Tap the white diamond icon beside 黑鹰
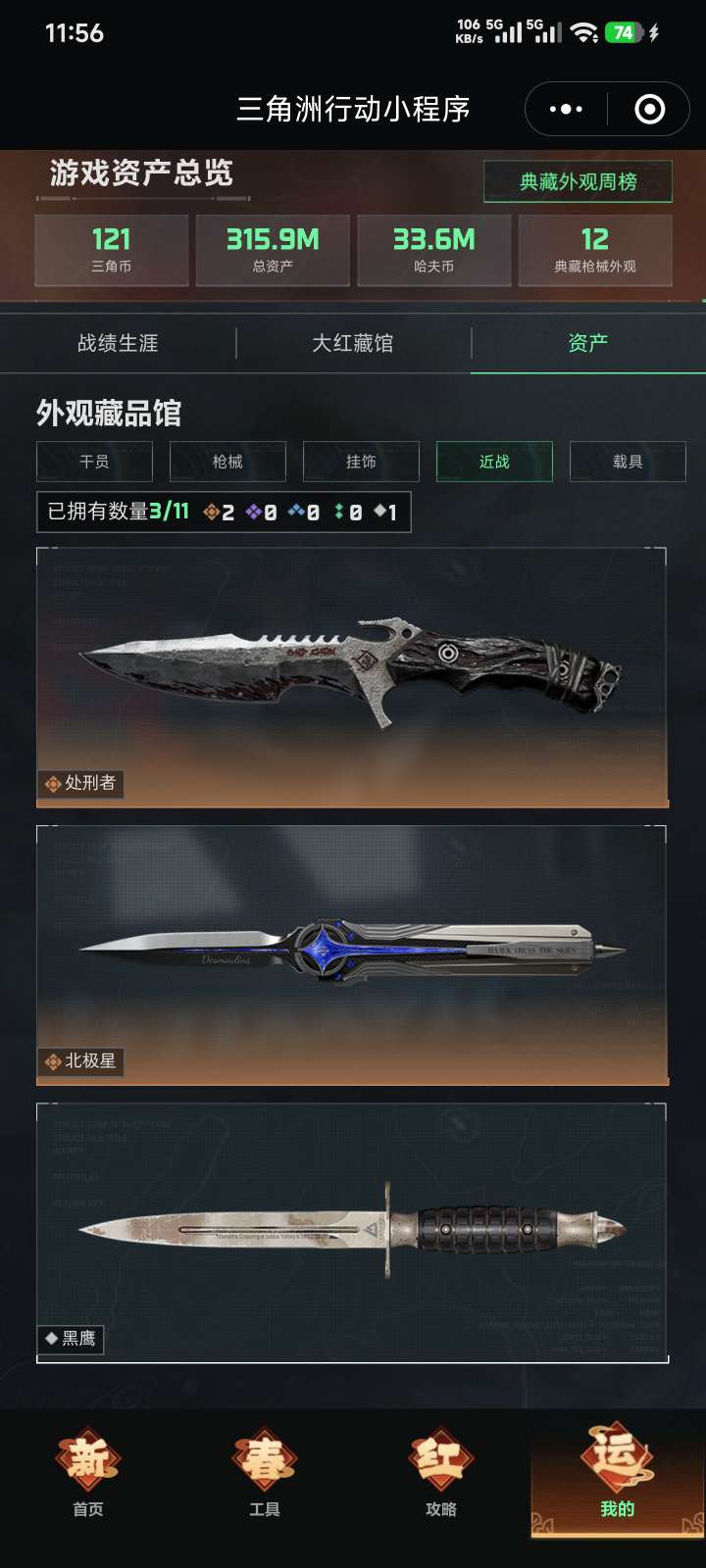 point(52,1338)
